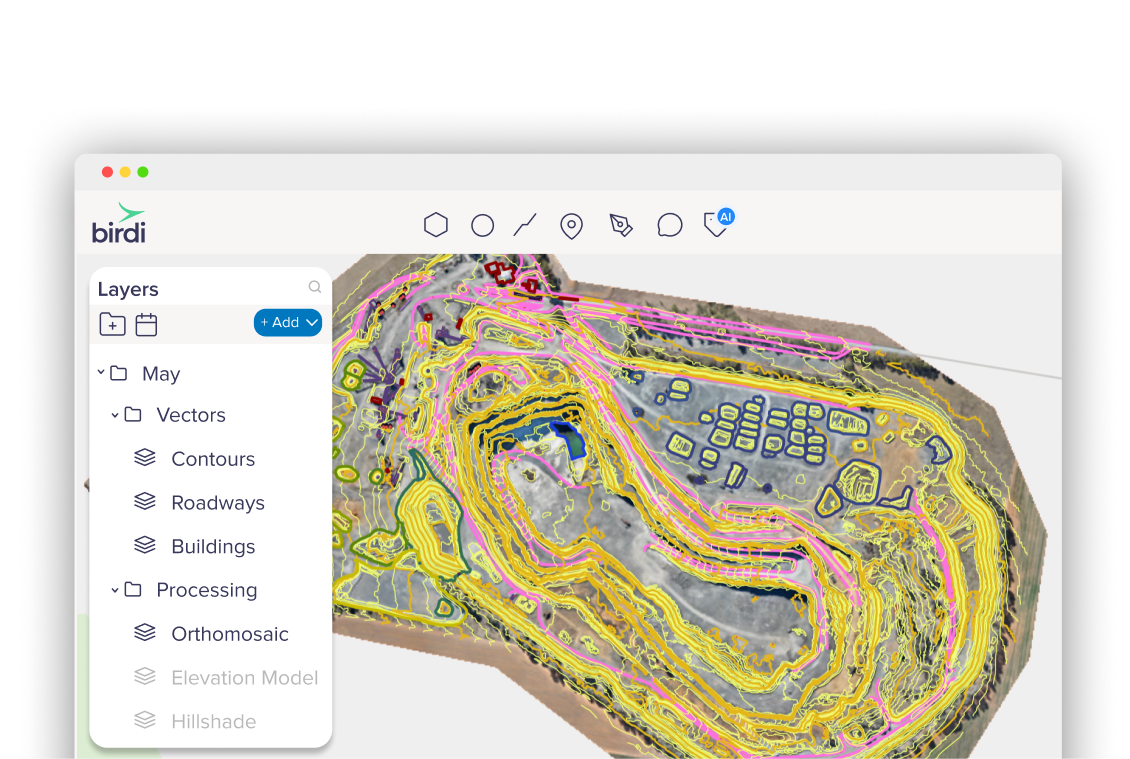Select the circle drawing tool

[482, 226]
